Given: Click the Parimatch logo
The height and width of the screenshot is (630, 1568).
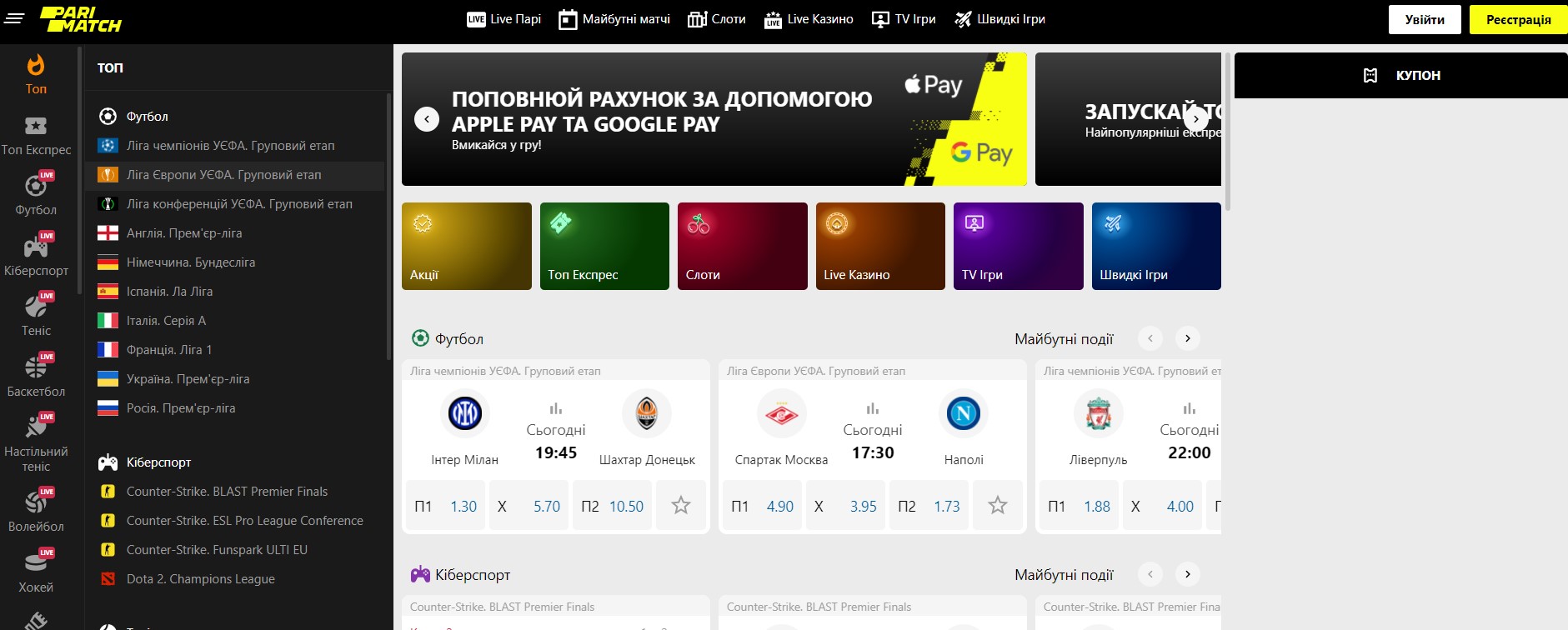Looking at the screenshot, I should pyautogui.click(x=80, y=19).
